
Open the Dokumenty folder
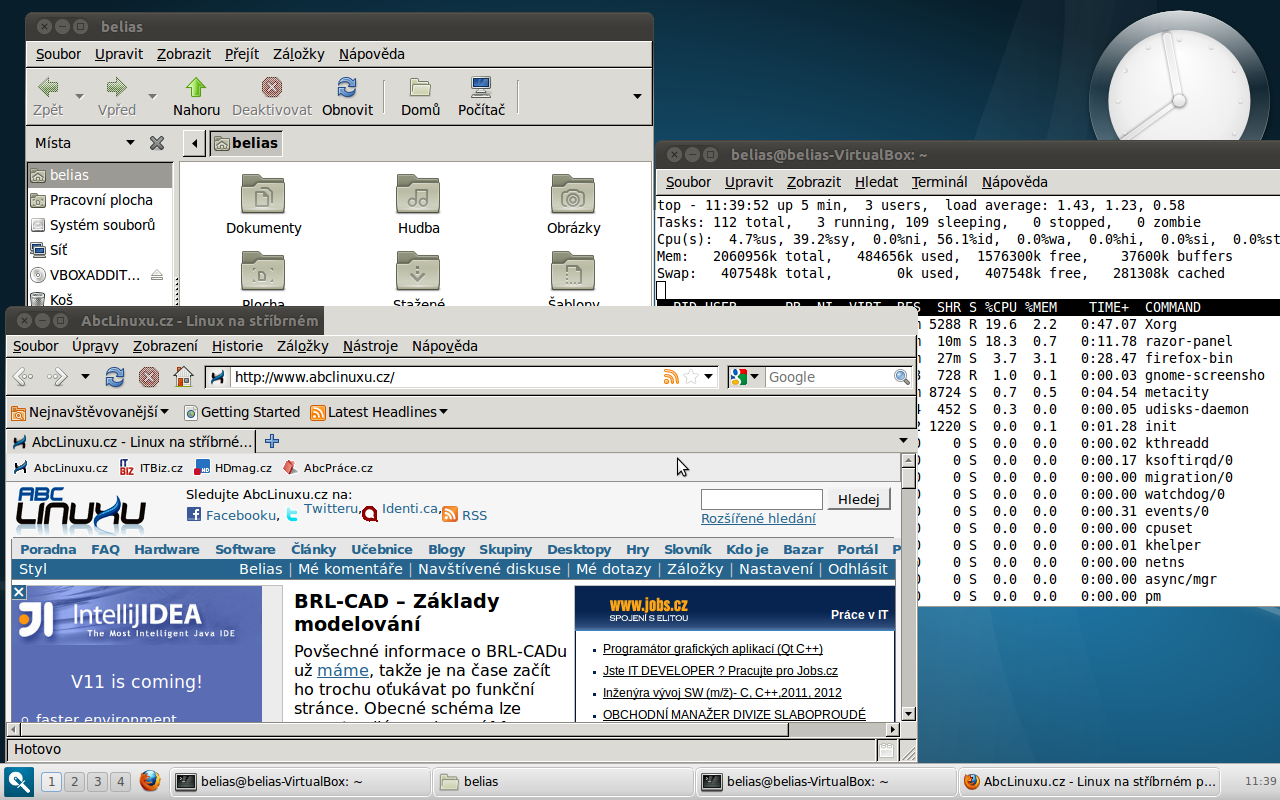pyautogui.click(x=263, y=205)
